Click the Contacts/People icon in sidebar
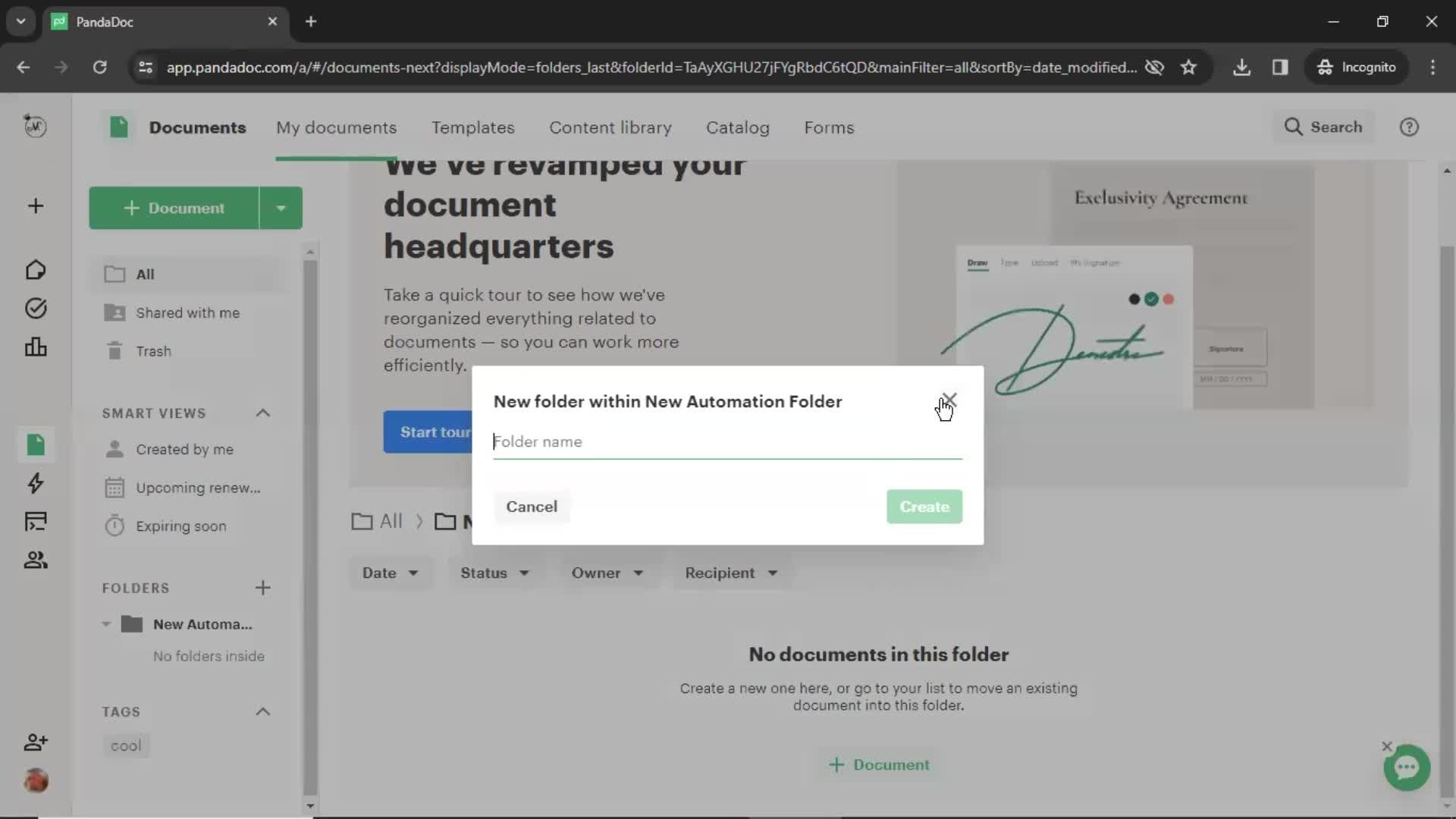The width and height of the screenshot is (1456, 819). click(36, 559)
